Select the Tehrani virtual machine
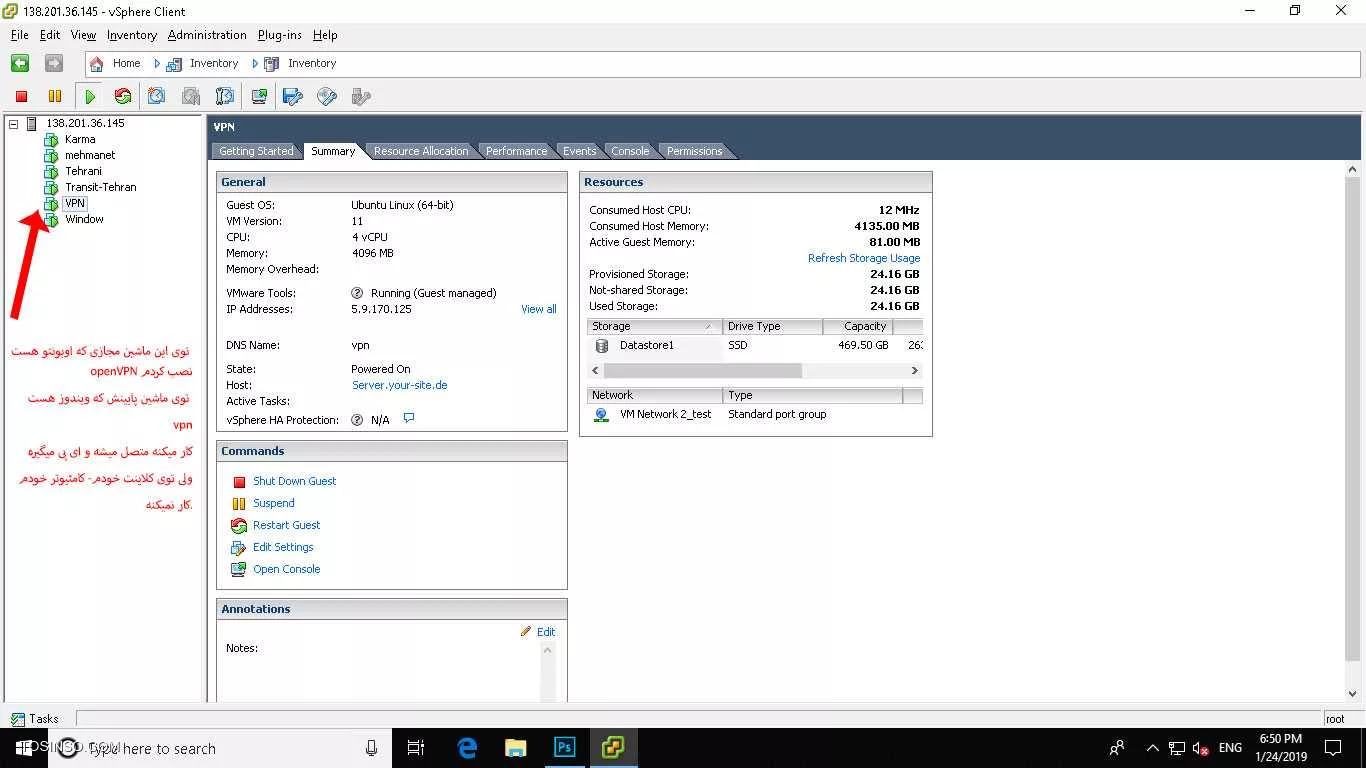Image resolution: width=1366 pixels, height=768 pixels. pyautogui.click(x=83, y=171)
